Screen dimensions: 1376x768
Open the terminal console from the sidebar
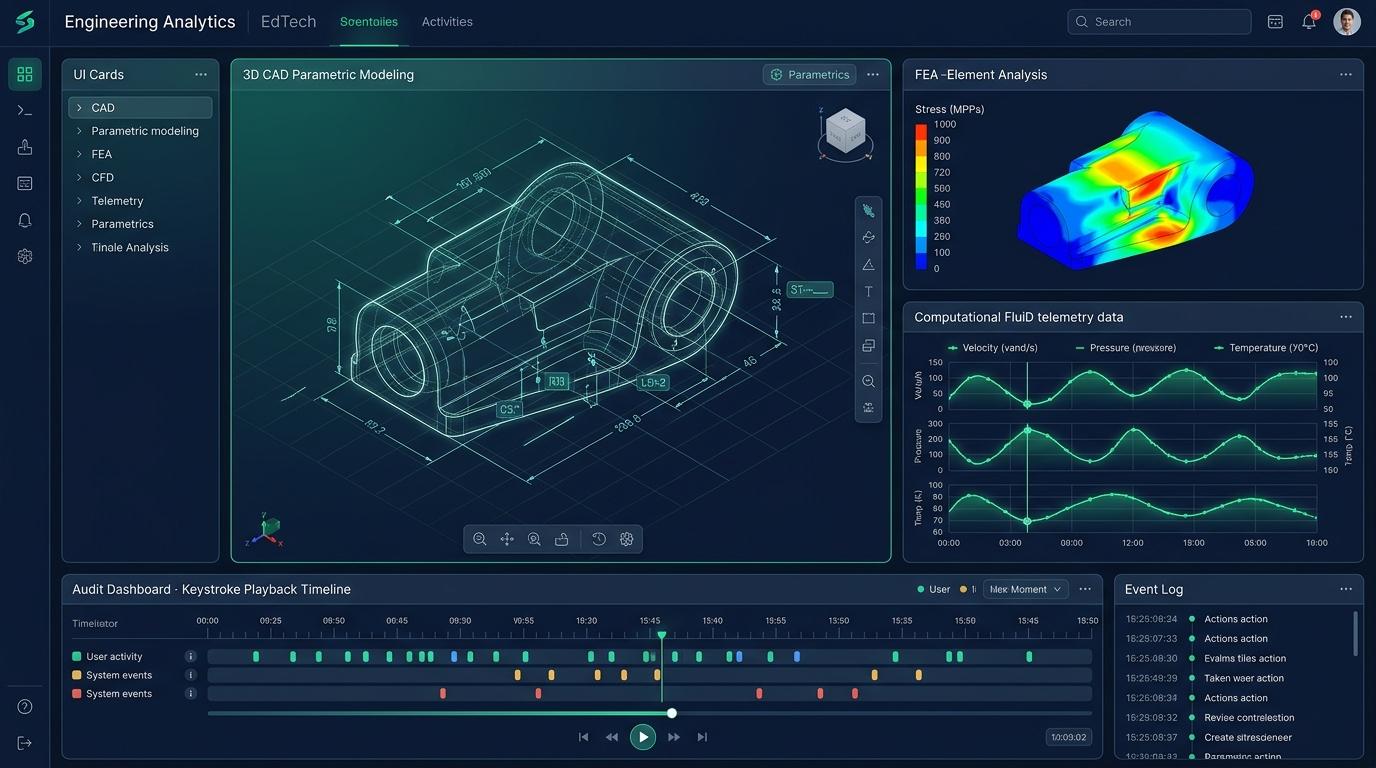coord(25,111)
